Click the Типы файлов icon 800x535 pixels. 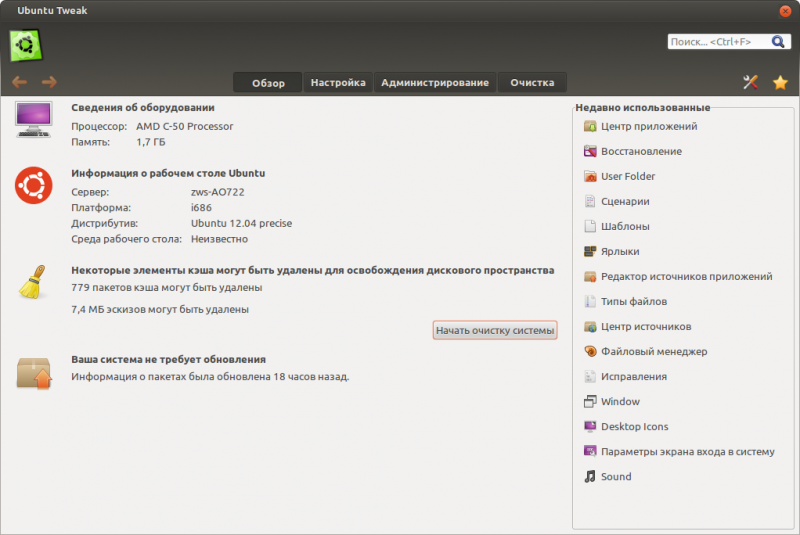[x=590, y=301]
